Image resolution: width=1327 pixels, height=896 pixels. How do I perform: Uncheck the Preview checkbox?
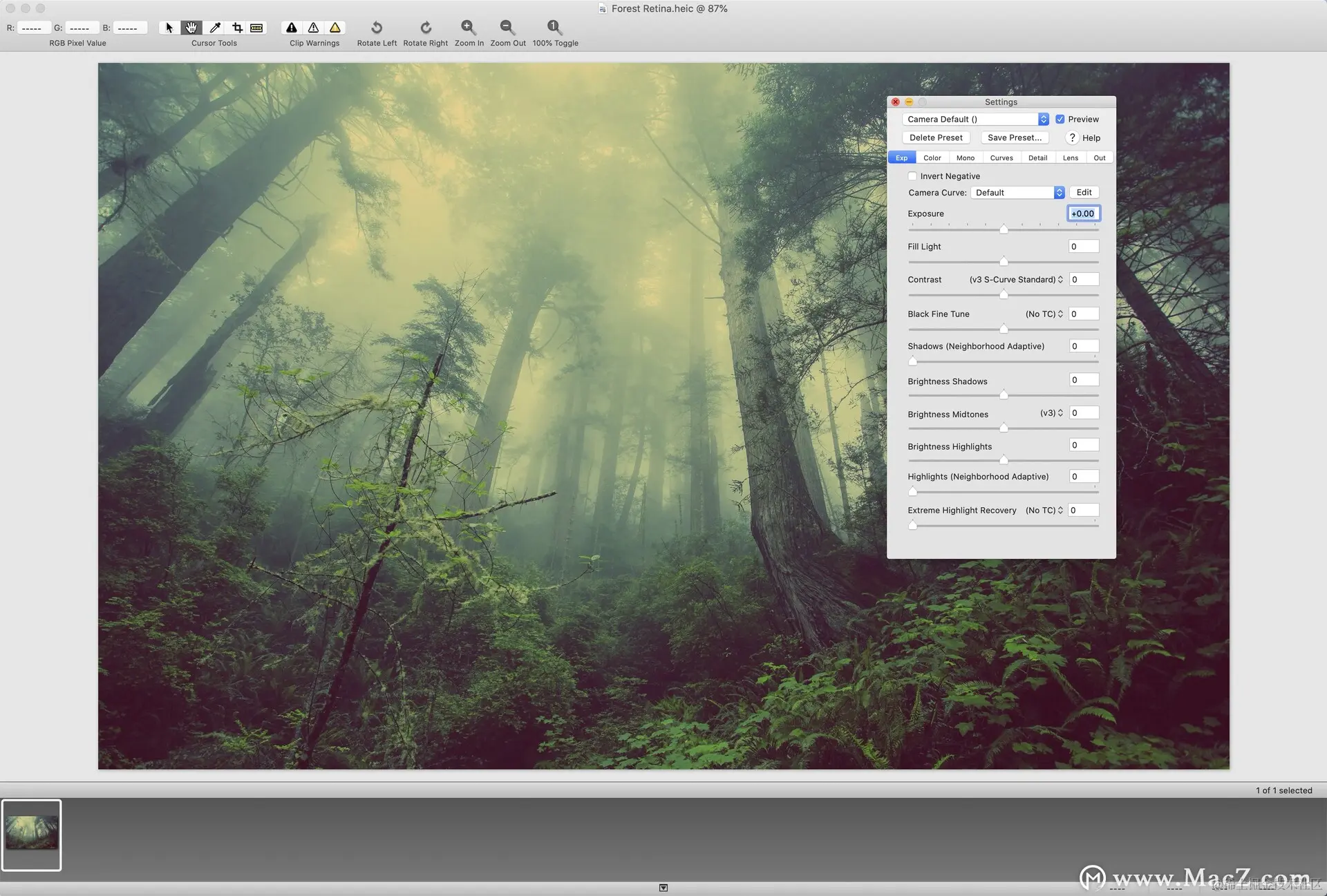(x=1060, y=120)
